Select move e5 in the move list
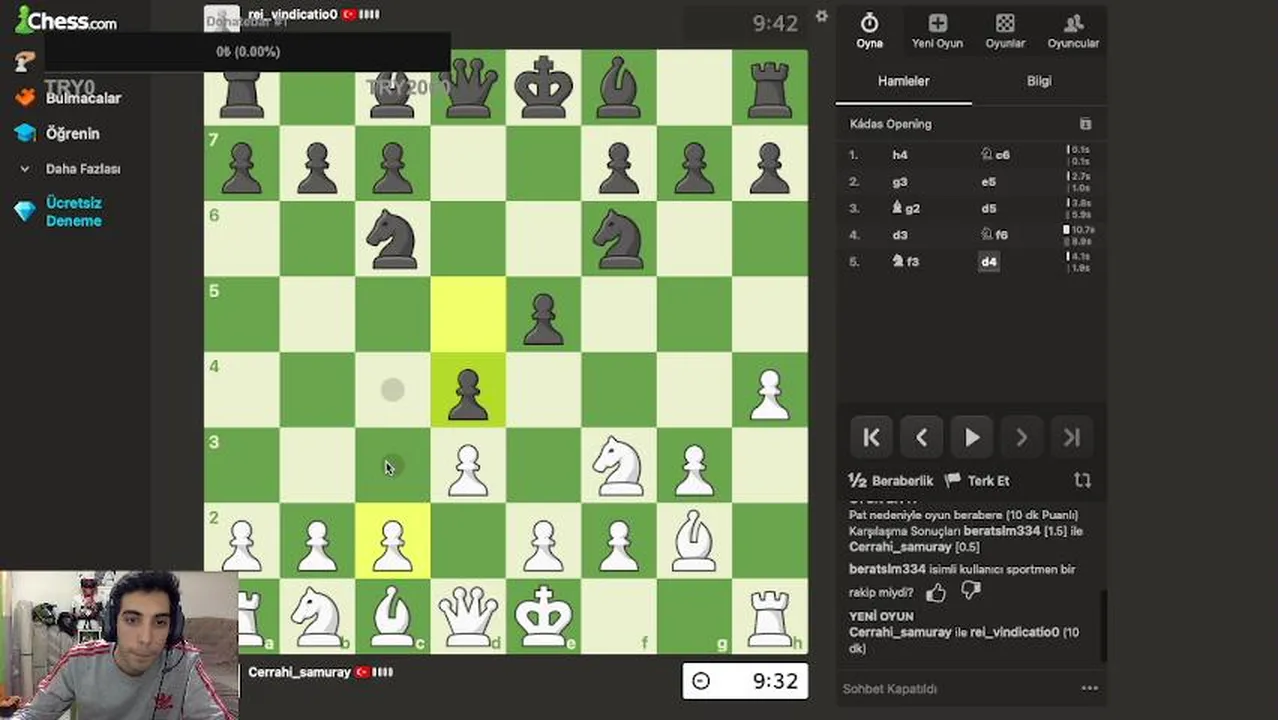 [x=988, y=182]
